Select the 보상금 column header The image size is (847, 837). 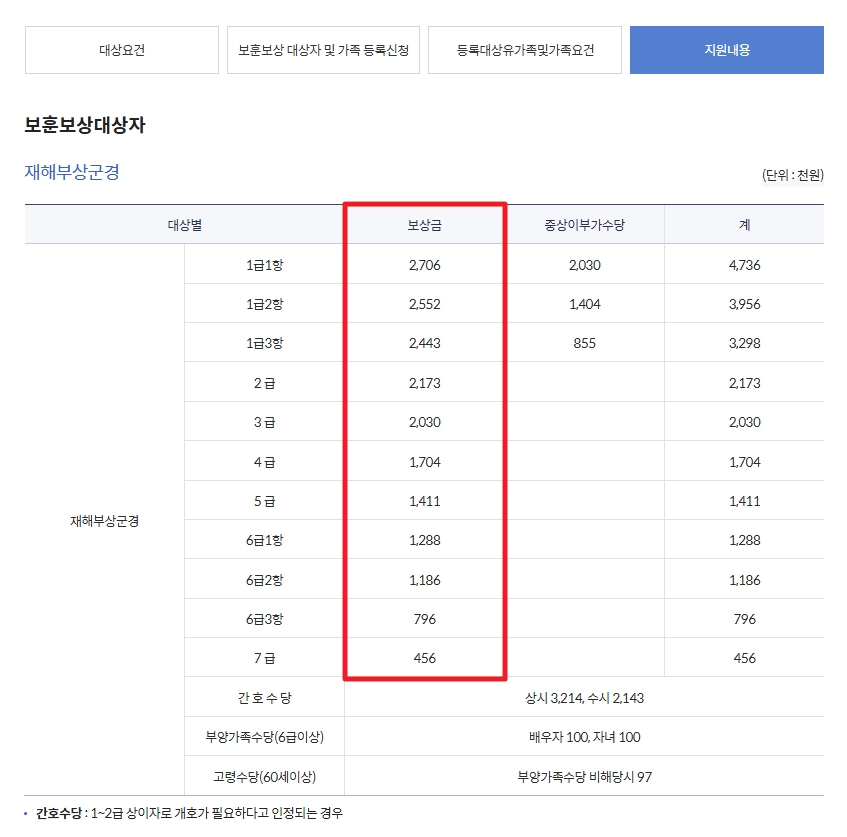423,224
